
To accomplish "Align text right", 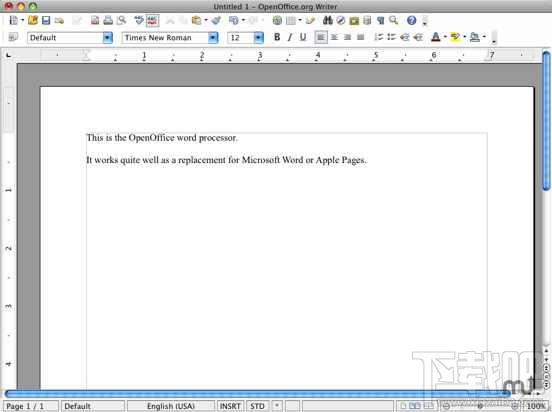I will click(x=347, y=37).
